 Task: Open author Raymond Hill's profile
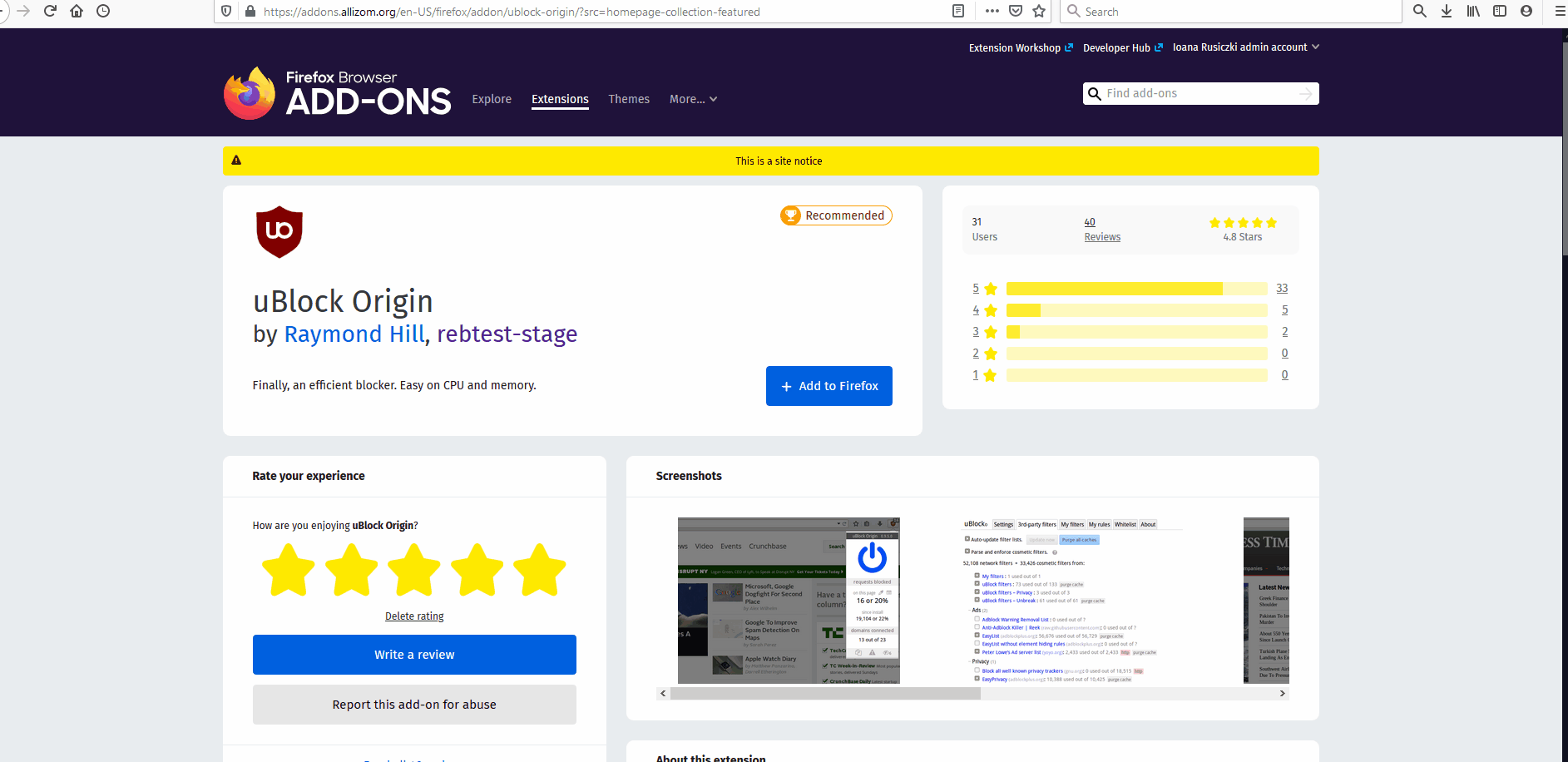tap(354, 334)
